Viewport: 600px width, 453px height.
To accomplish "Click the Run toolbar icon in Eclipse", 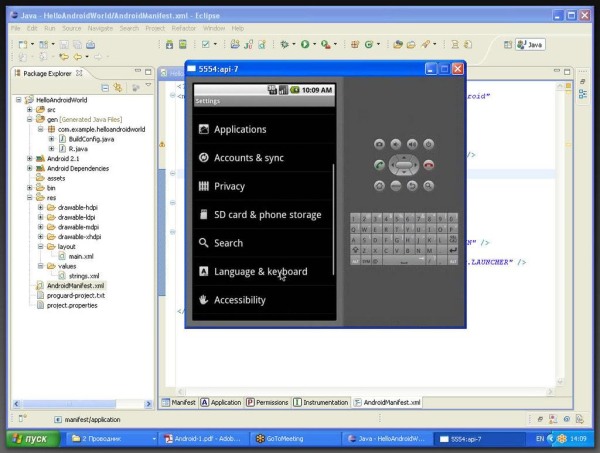I will [x=305, y=45].
